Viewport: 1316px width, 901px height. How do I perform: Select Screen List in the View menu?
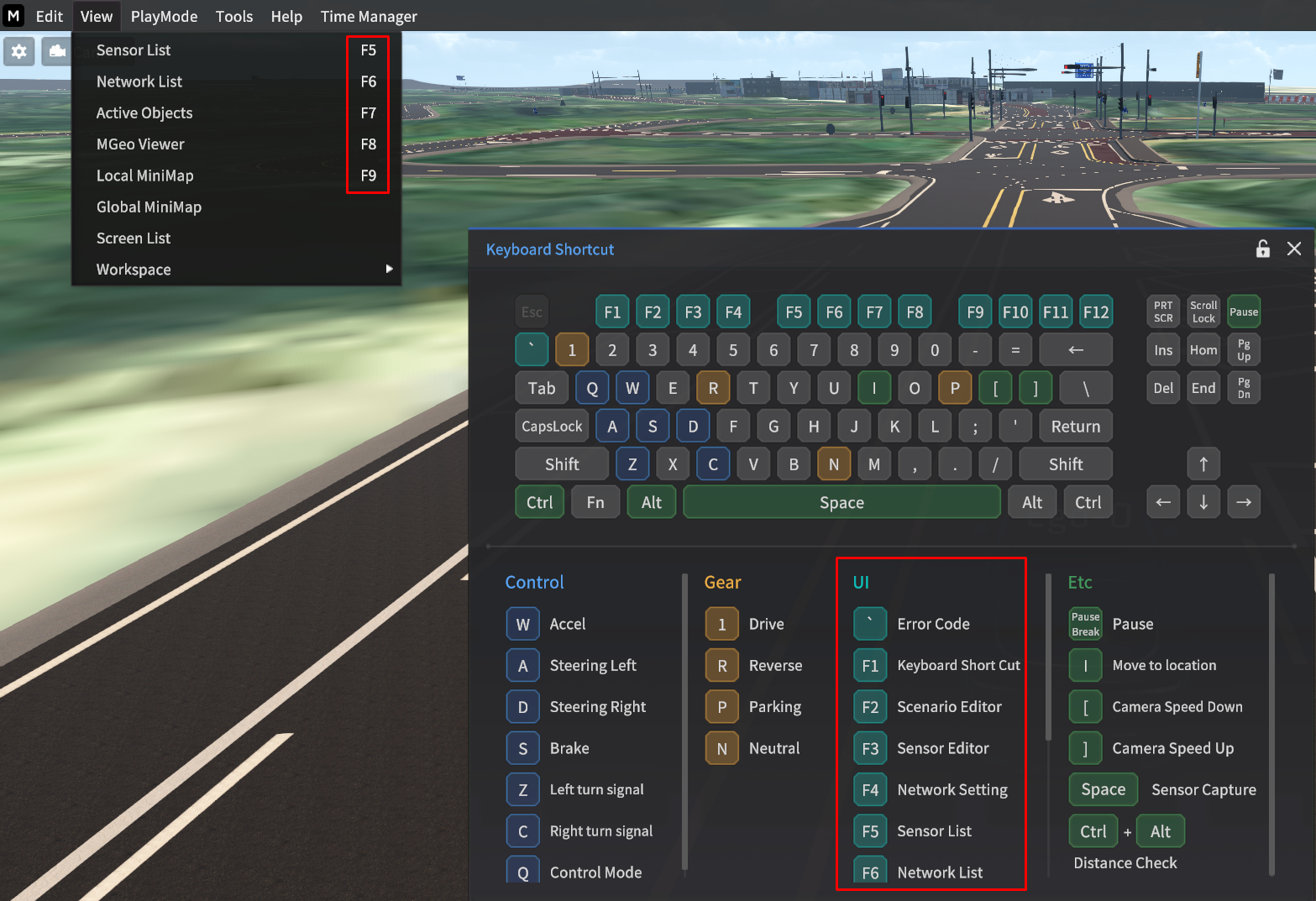point(133,238)
